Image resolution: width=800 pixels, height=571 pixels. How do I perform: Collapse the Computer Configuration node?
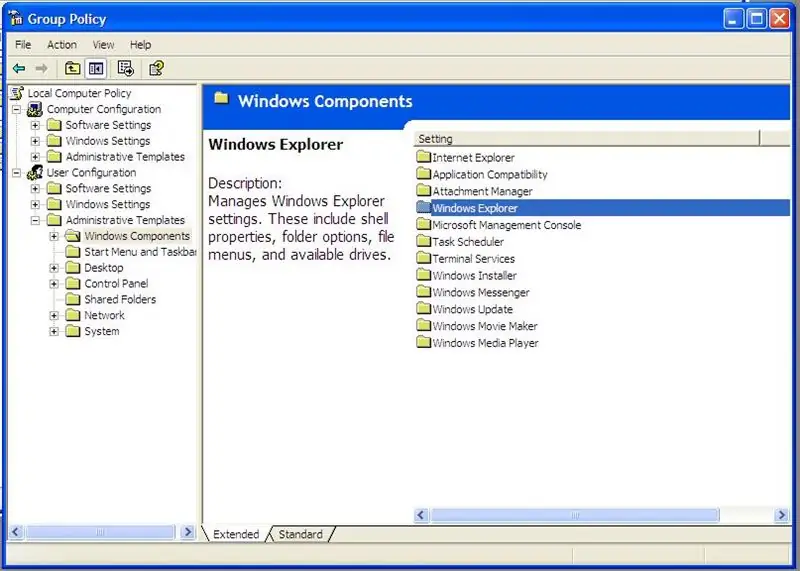16,109
